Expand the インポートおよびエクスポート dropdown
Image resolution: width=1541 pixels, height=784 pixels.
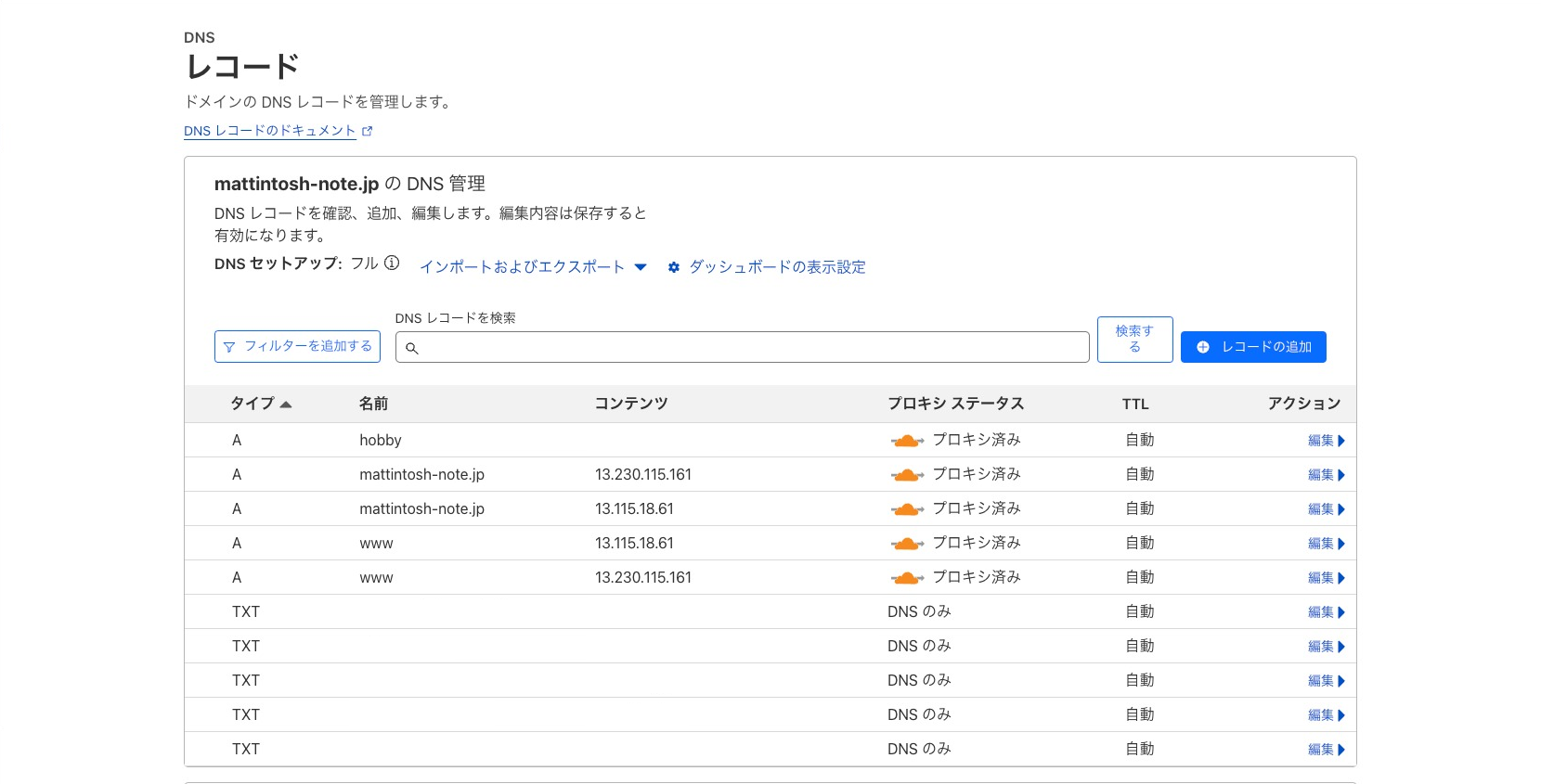point(533,267)
